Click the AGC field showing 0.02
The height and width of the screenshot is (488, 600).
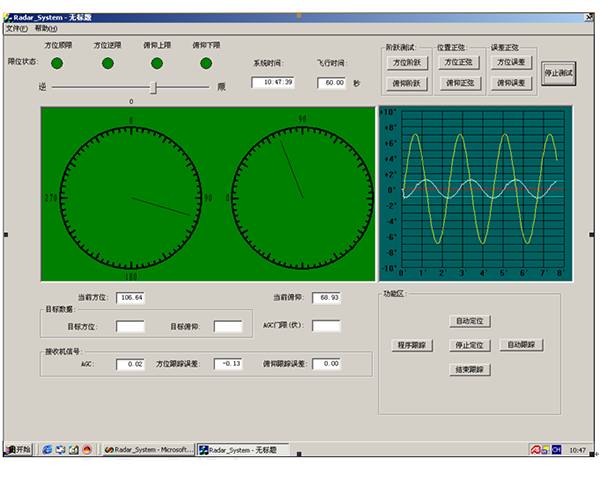pos(130,364)
